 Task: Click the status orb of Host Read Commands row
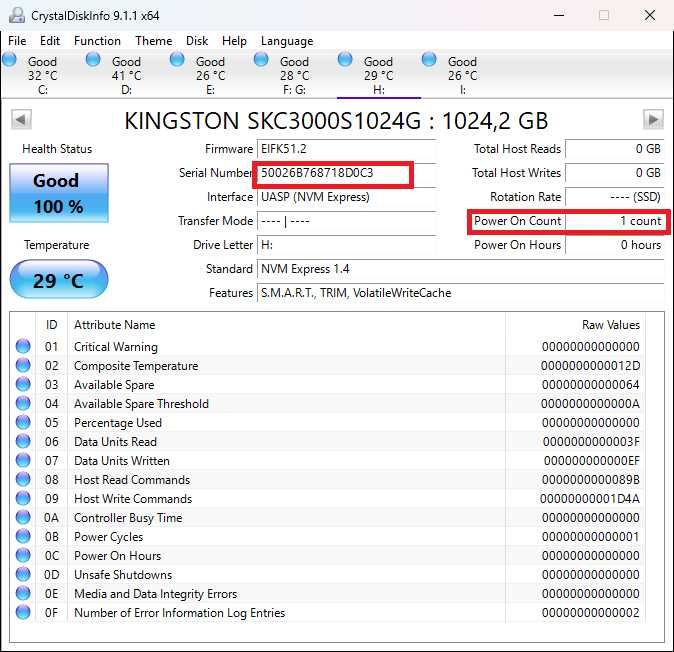click(23, 479)
